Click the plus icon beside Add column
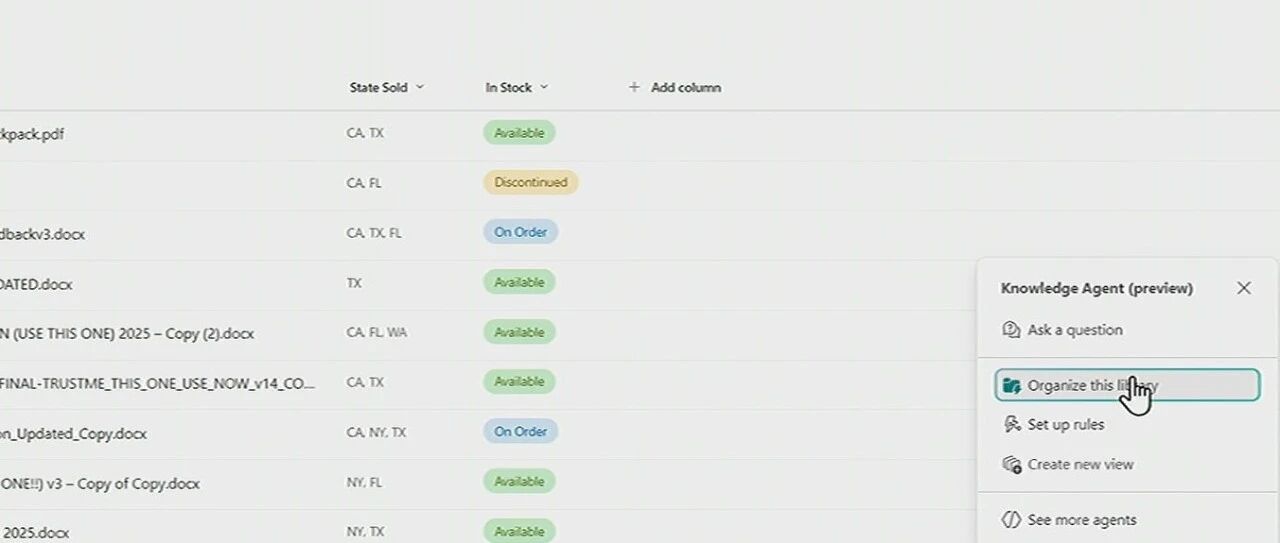This screenshot has width=1280, height=543. pyautogui.click(x=634, y=87)
